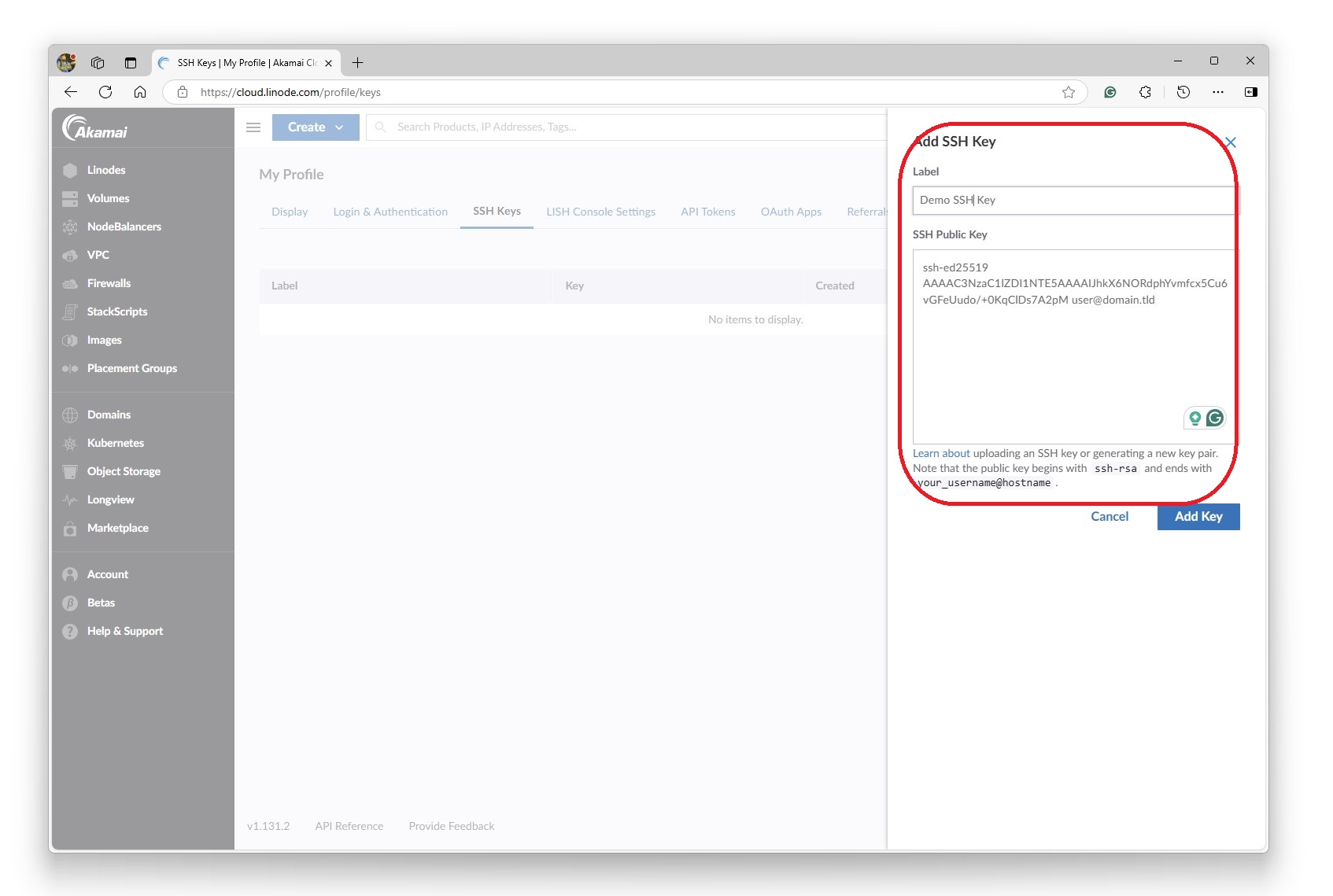Switch to OAuth Apps tab
The width and height of the screenshot is (1333, 896).
click(x=791, y=212)
